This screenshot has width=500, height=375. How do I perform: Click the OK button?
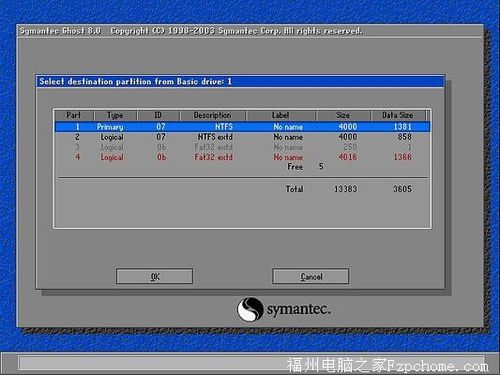point(155,276)
